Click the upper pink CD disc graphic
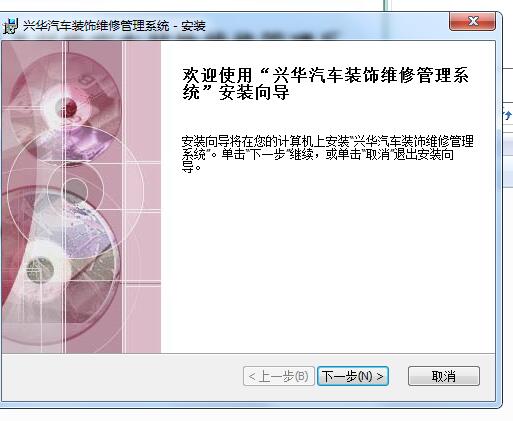 tap(65, 107)
